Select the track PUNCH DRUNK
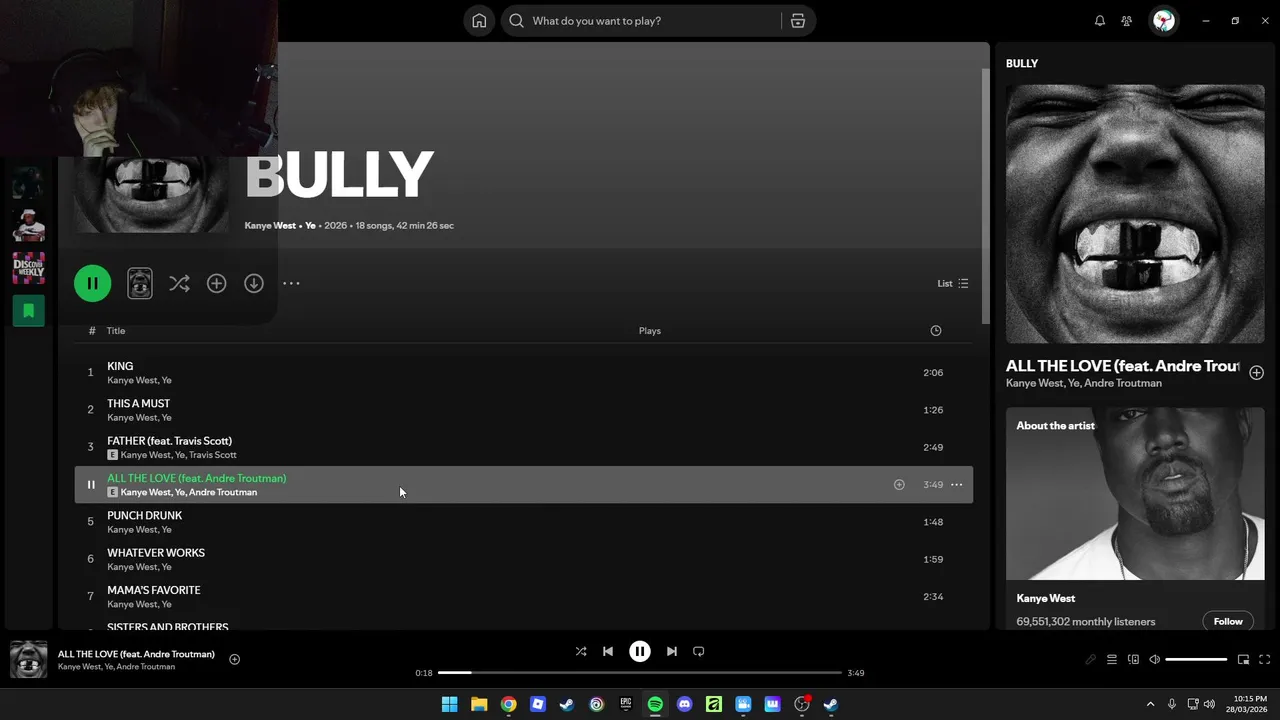The image size is (1280, 720). click(x=523, y=522)
